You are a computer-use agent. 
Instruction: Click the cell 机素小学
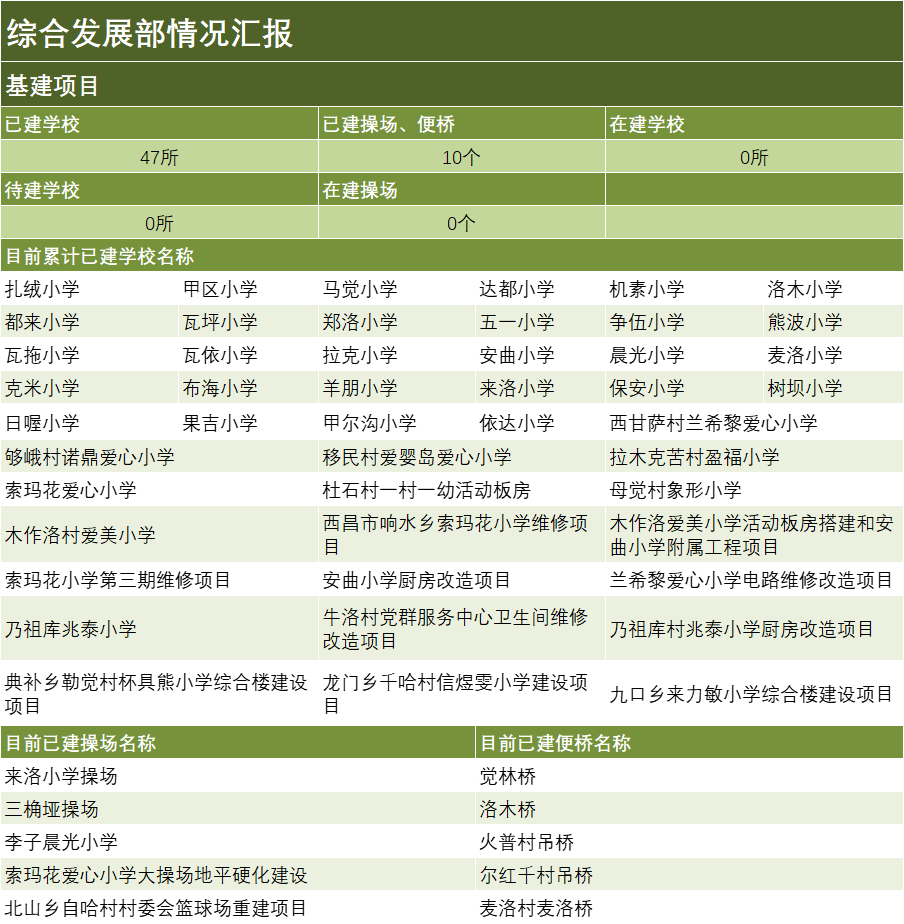pos(684,288)
